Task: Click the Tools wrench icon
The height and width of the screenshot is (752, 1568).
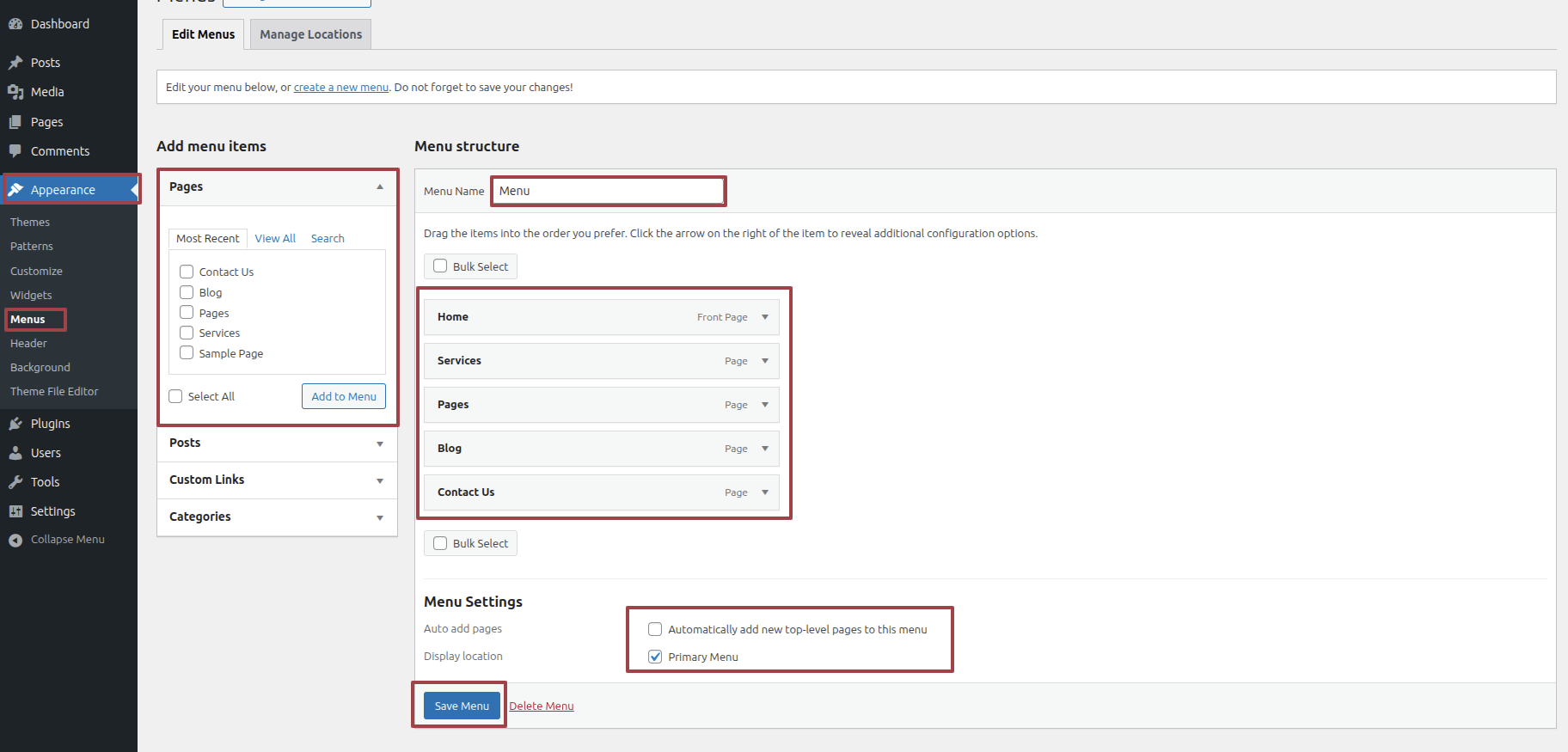Action: (x=15, y=482)
